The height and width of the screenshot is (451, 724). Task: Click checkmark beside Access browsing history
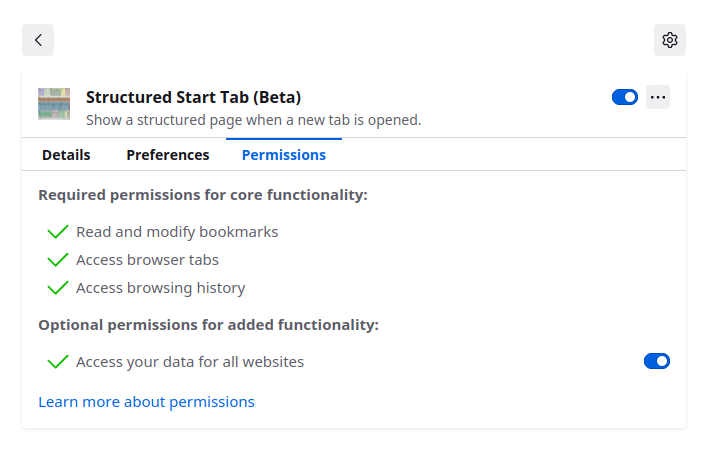(x=57, y=288)
